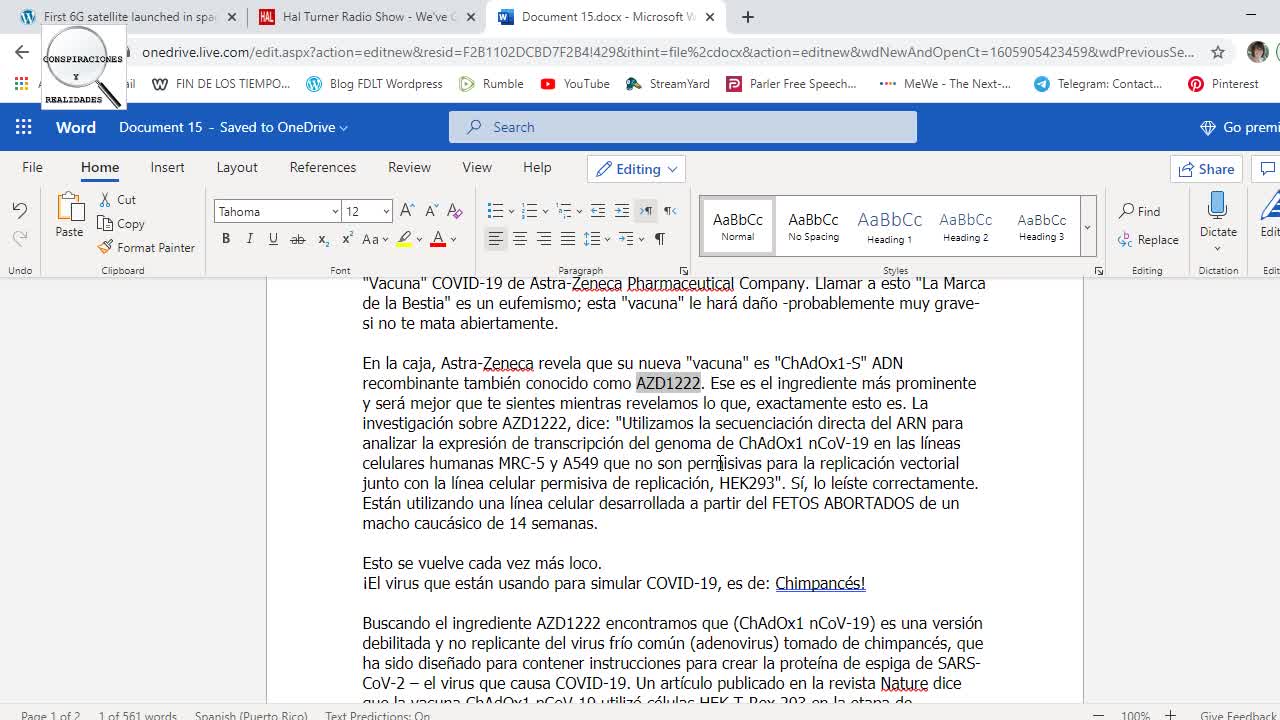Open the Review tab

coord(409,168)
